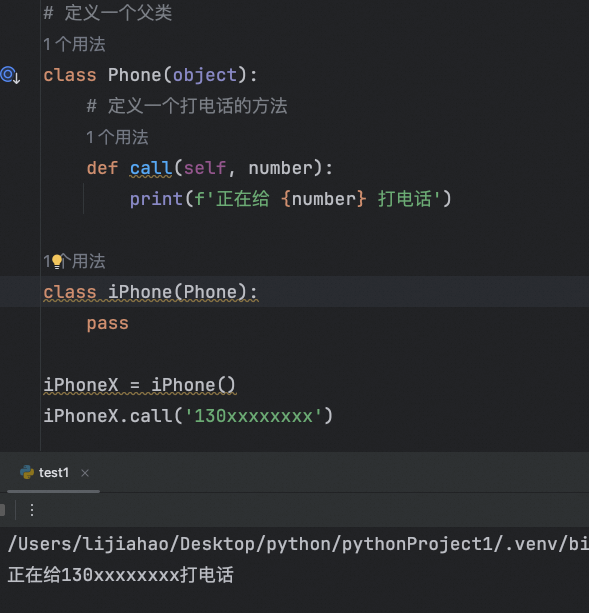589x613 pixels.
Task: Click the '1个用法' hint above def call
Action: point(117,137)
